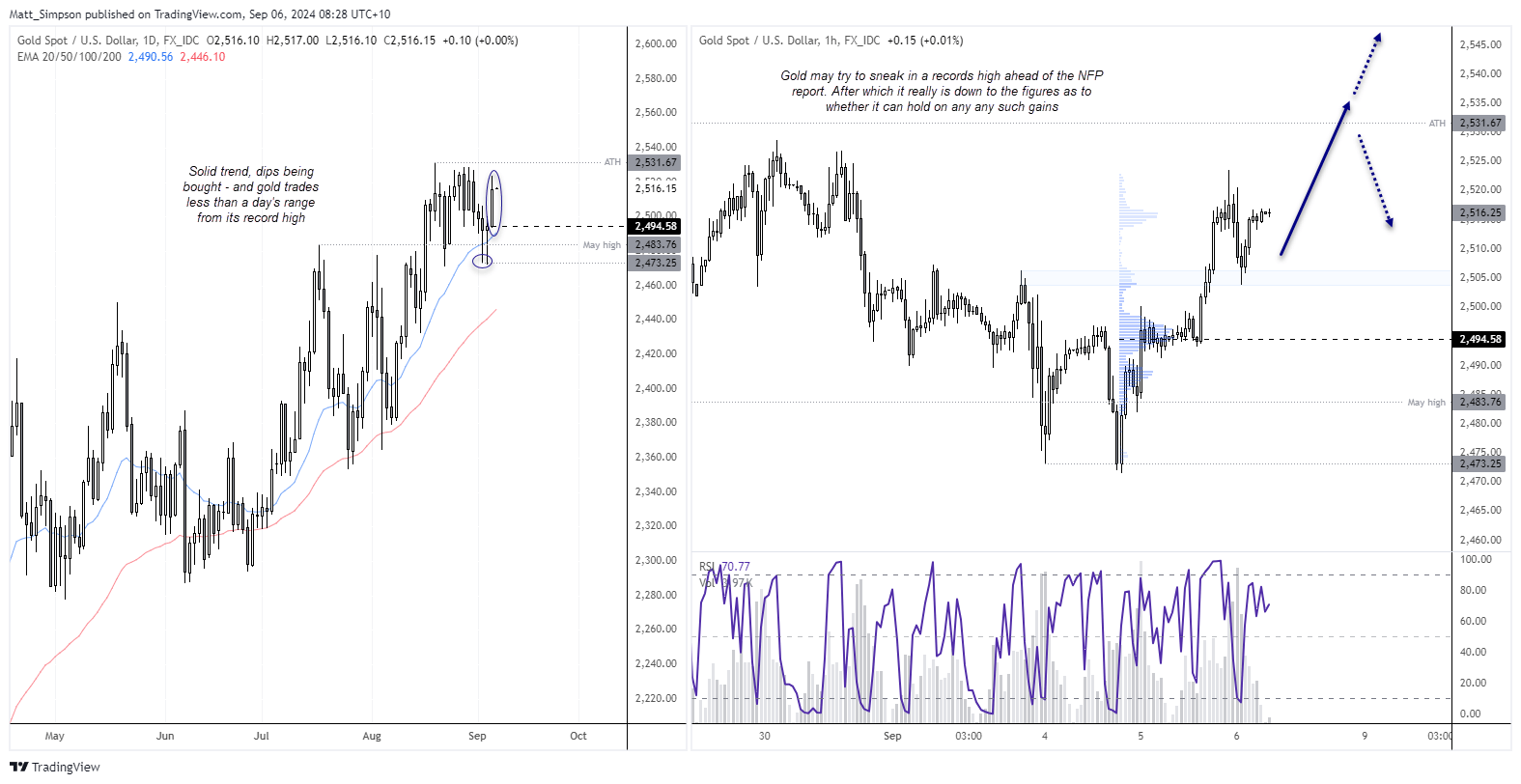
Task: Click the 2,300.00 level on daily price axis
Action: (656, 560)
